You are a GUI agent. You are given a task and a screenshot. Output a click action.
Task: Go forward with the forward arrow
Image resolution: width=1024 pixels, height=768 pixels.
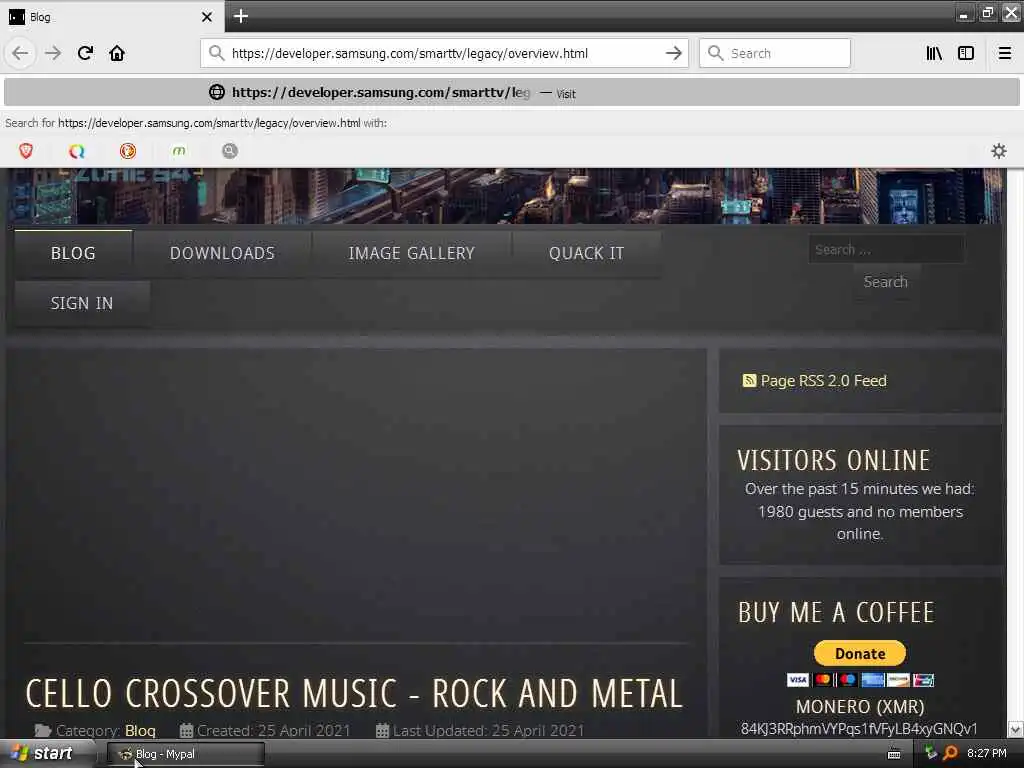tap(53, 53)
